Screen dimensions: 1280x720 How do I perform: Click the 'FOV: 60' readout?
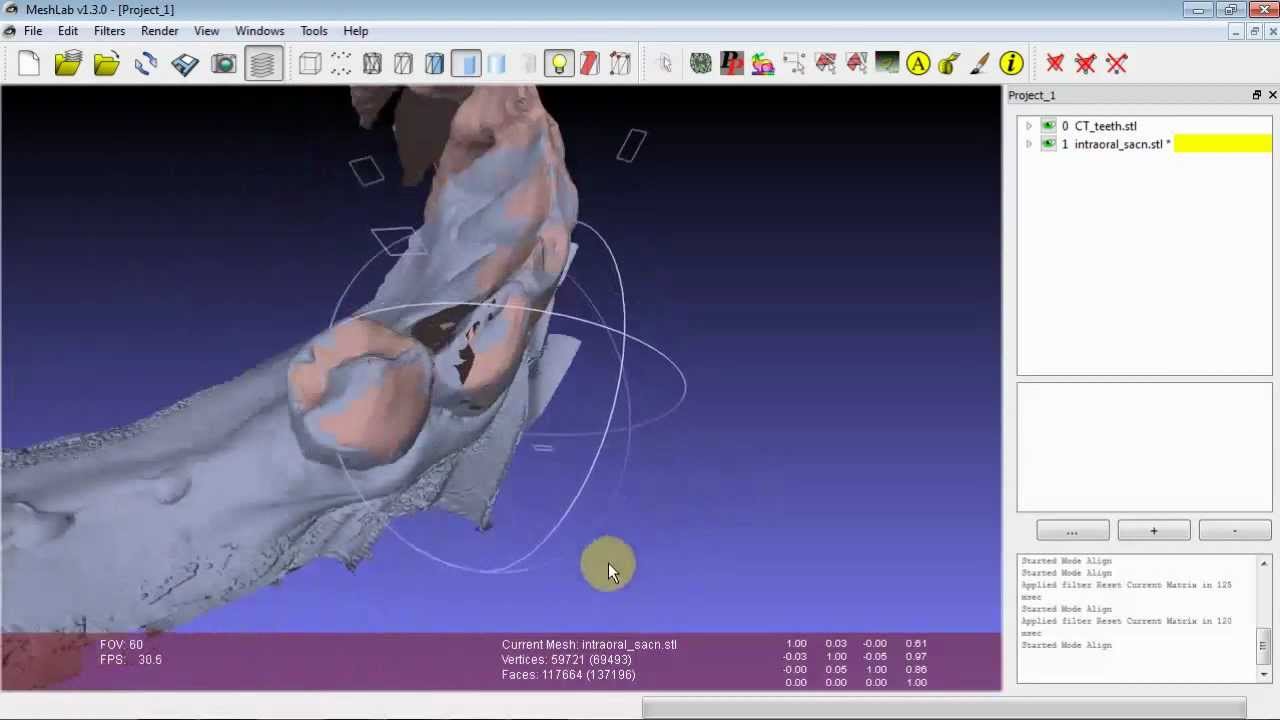click(x=121, y=645)
